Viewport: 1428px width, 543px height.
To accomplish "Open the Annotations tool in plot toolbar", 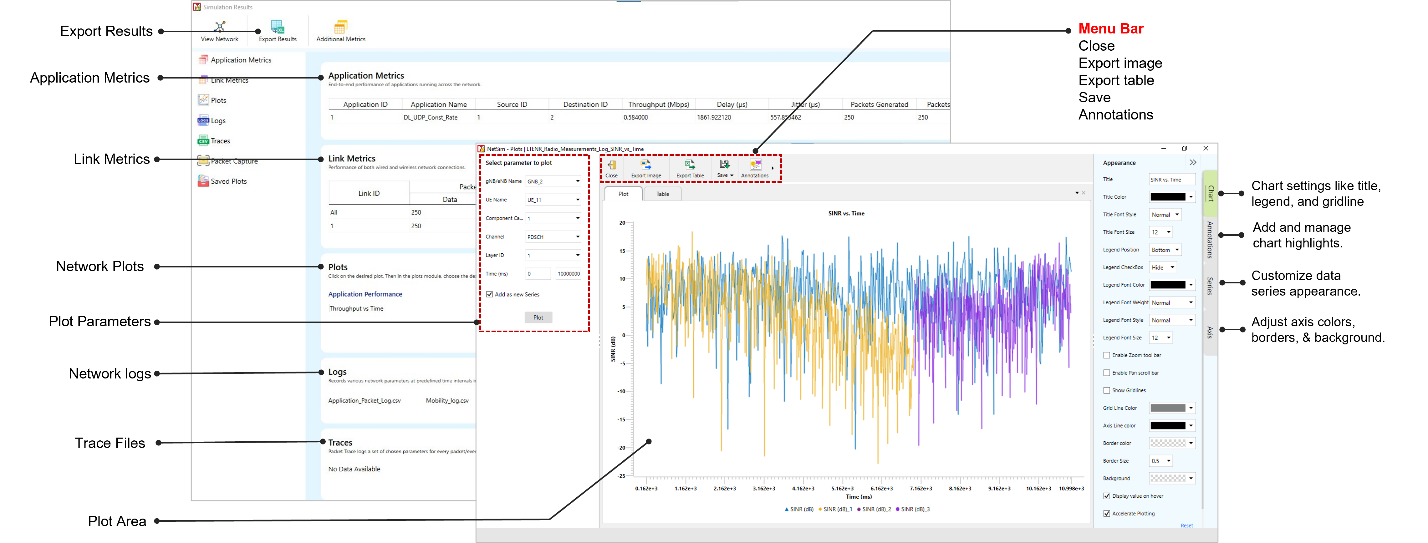I will coord(756,166).
